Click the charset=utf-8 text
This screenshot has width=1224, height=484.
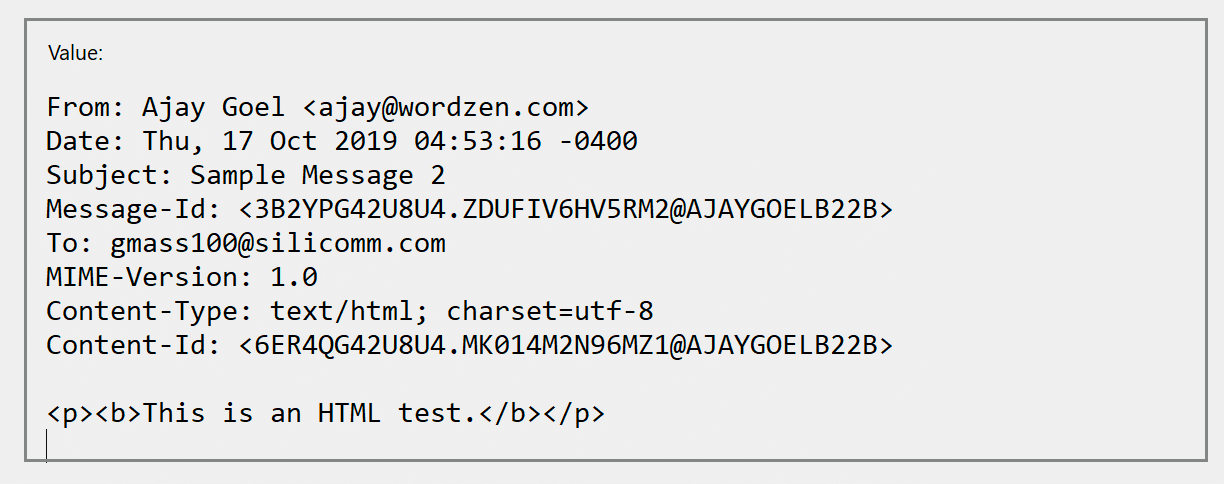[x=550, y=311]
